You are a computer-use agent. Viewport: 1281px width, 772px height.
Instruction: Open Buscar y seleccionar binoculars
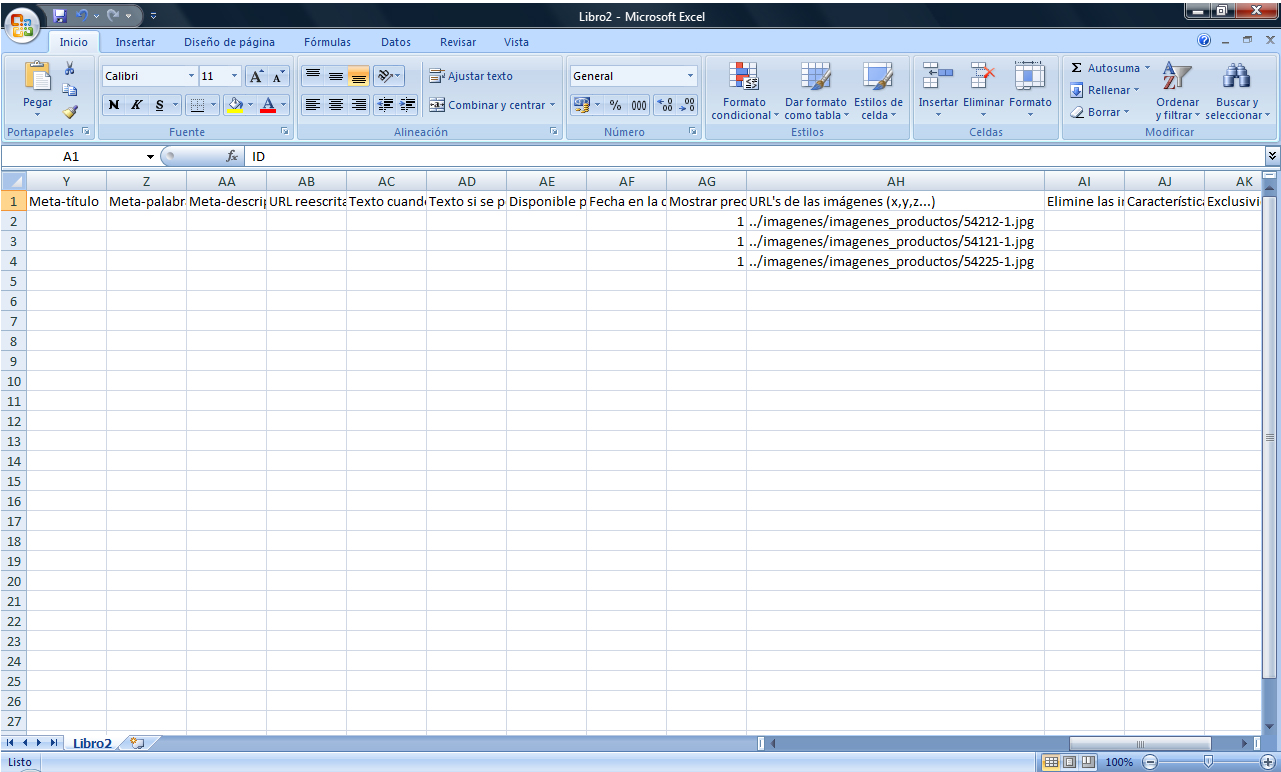click(1238, 91)
